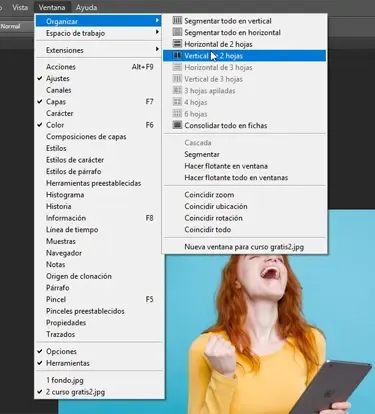Open the Notas panel
The width and height of the screenshot is (375, 414).
click(x=99, y=264)
